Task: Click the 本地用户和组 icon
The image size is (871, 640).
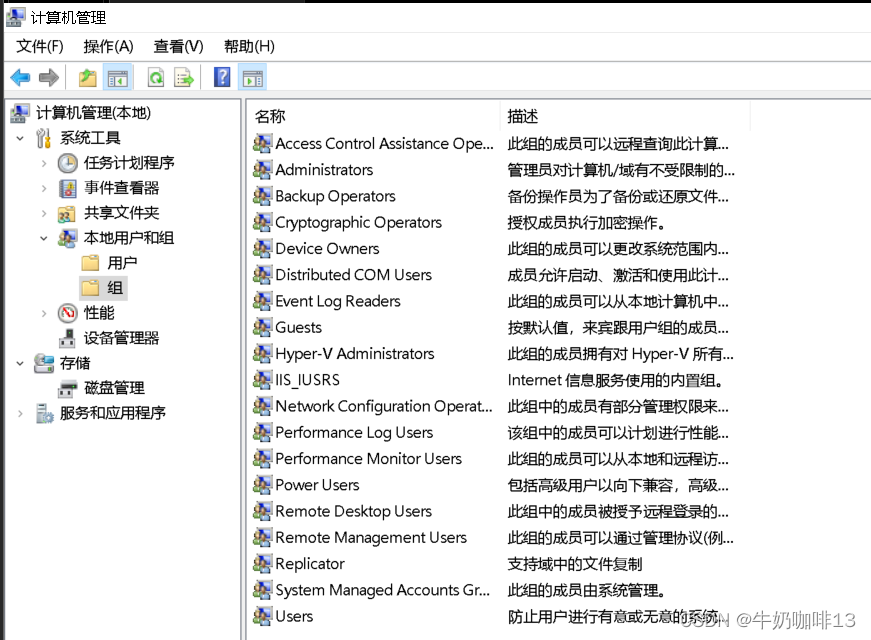Action: [68, 238]
